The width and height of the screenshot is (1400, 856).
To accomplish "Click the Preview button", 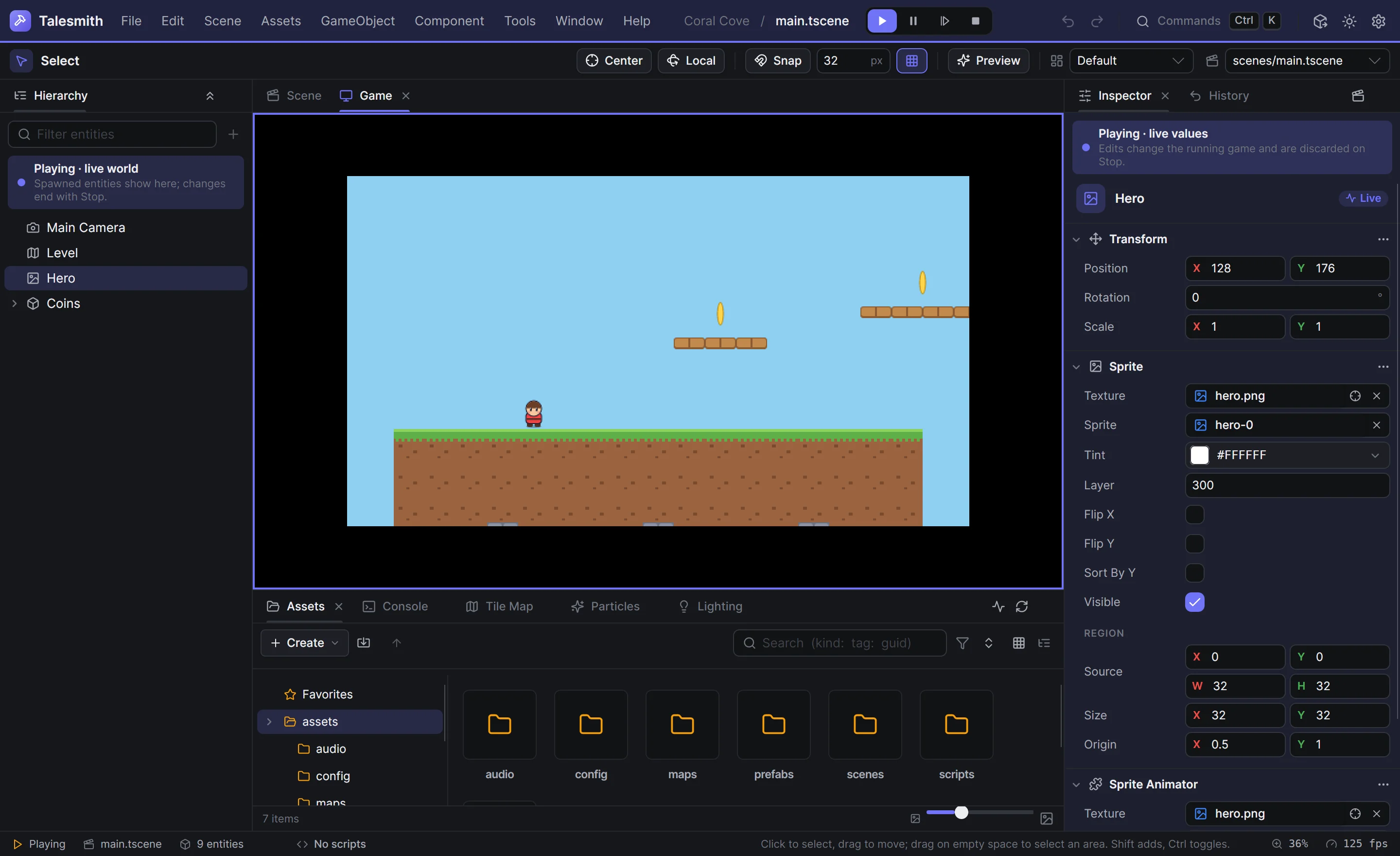I will point(988,60).
